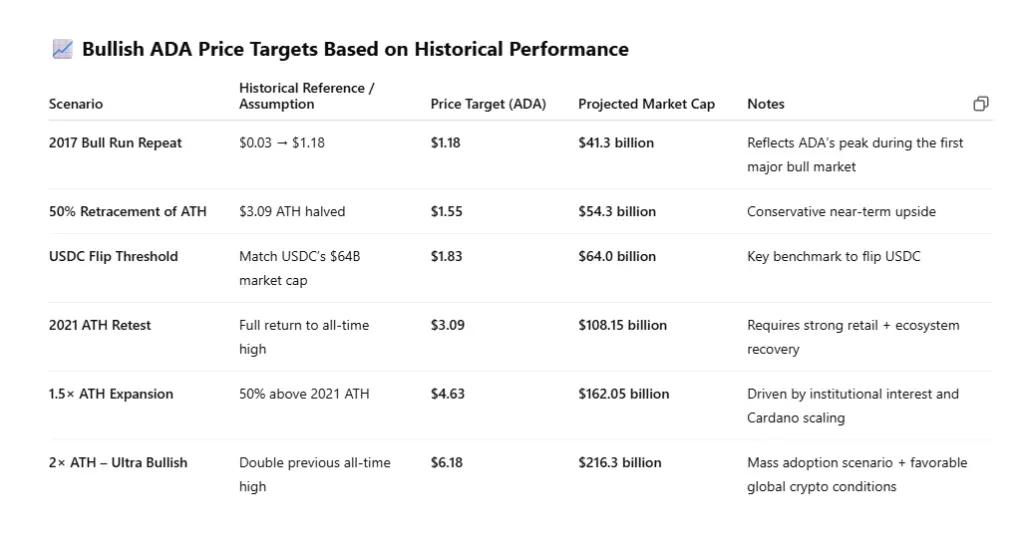Click the $6.18 price target value
1024x548 pixels.
click(x=447, y=463)
